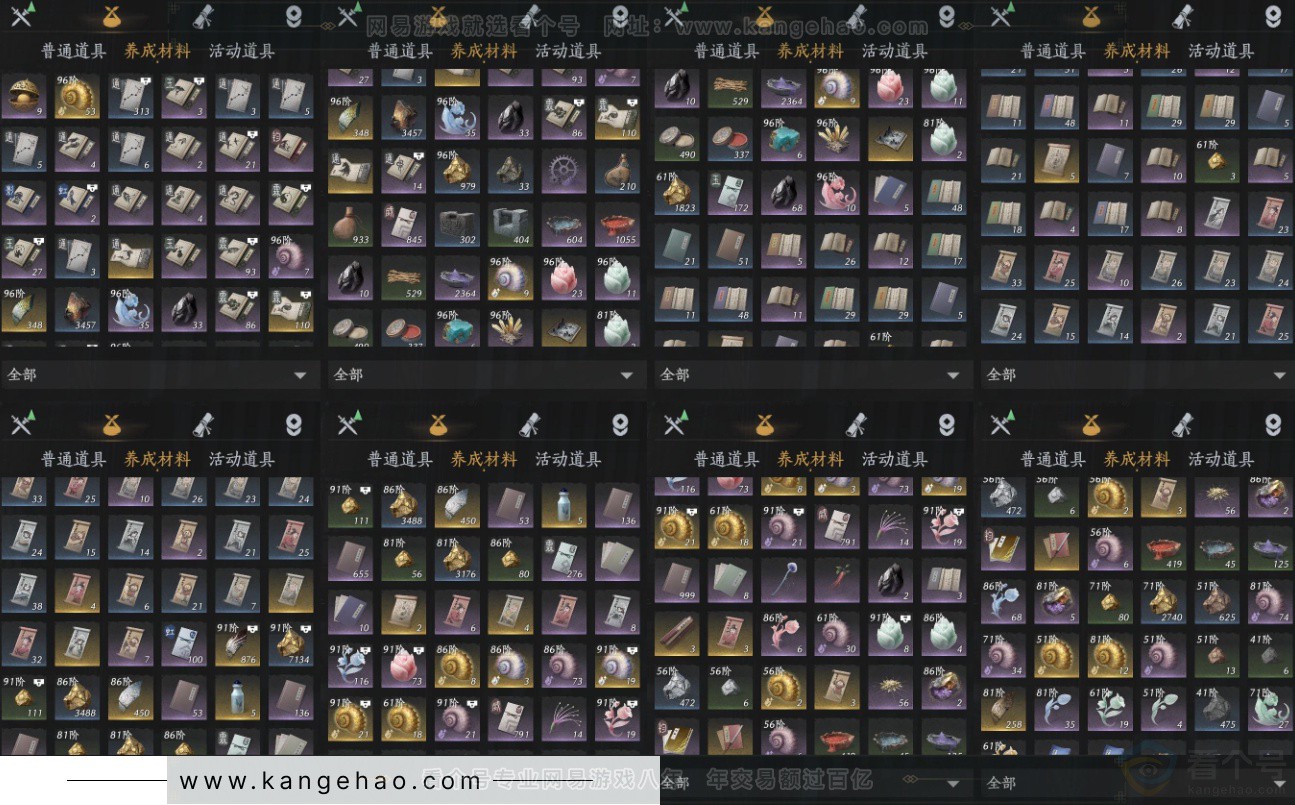This screenshot has height=805, width=1295.
Task: Select the gear-shaped material item
Action: (x=565, y=172)
